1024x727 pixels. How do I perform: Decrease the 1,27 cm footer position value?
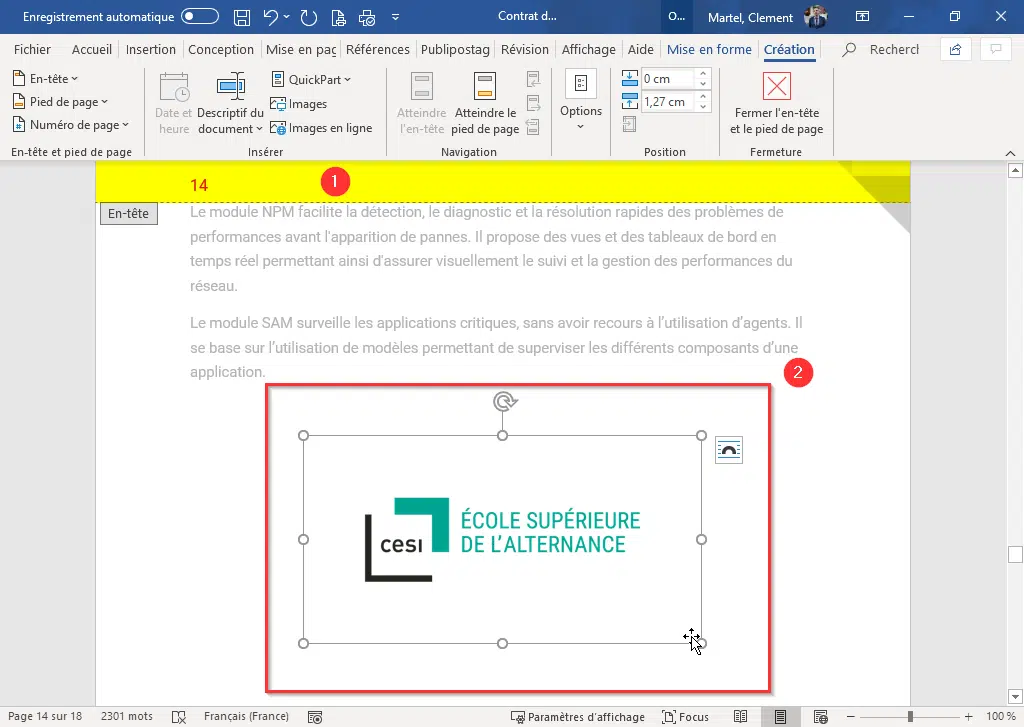coord(703,106)
